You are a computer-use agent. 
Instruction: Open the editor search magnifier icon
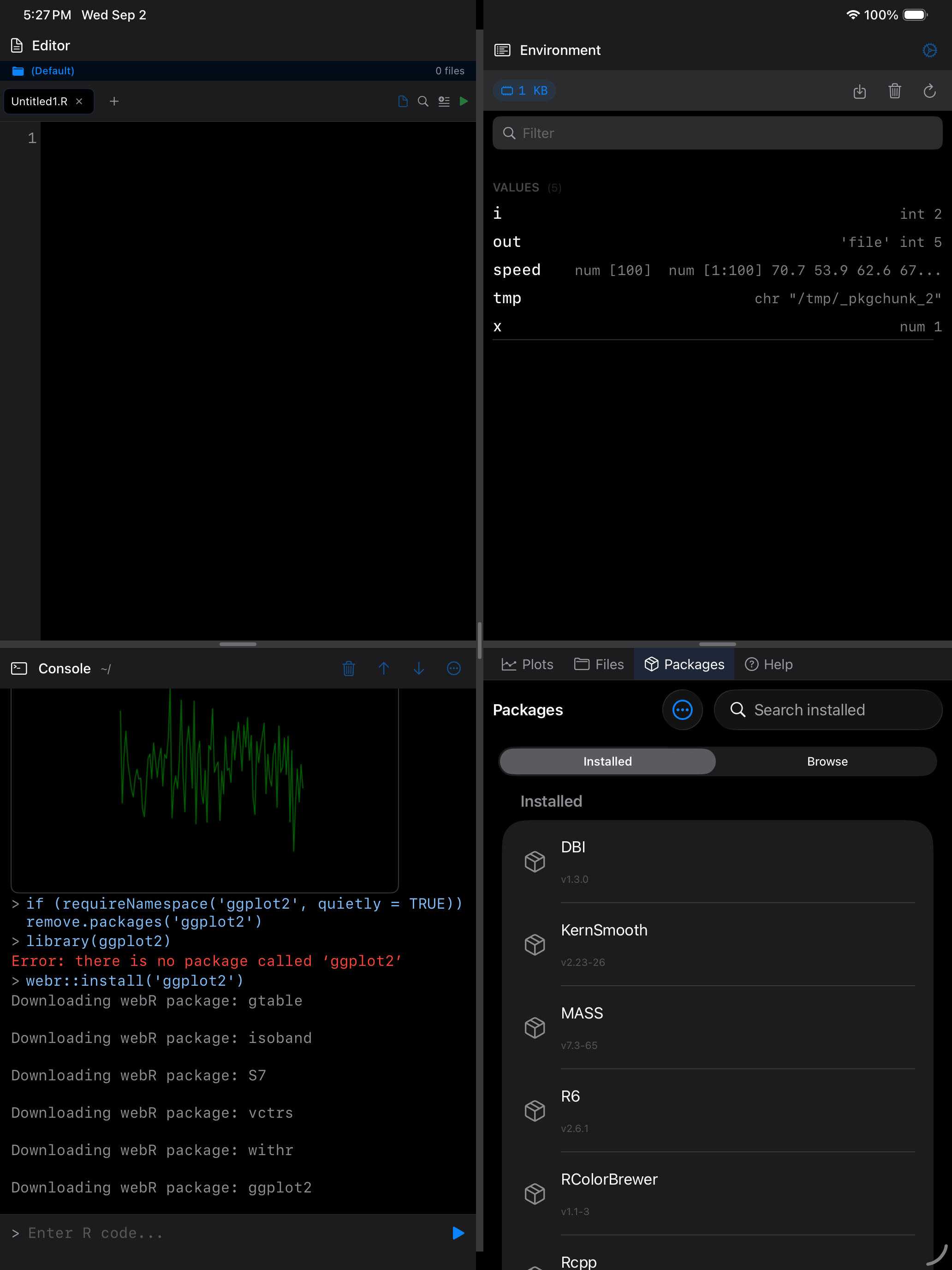pyautogui.click(x=423, y=101)
